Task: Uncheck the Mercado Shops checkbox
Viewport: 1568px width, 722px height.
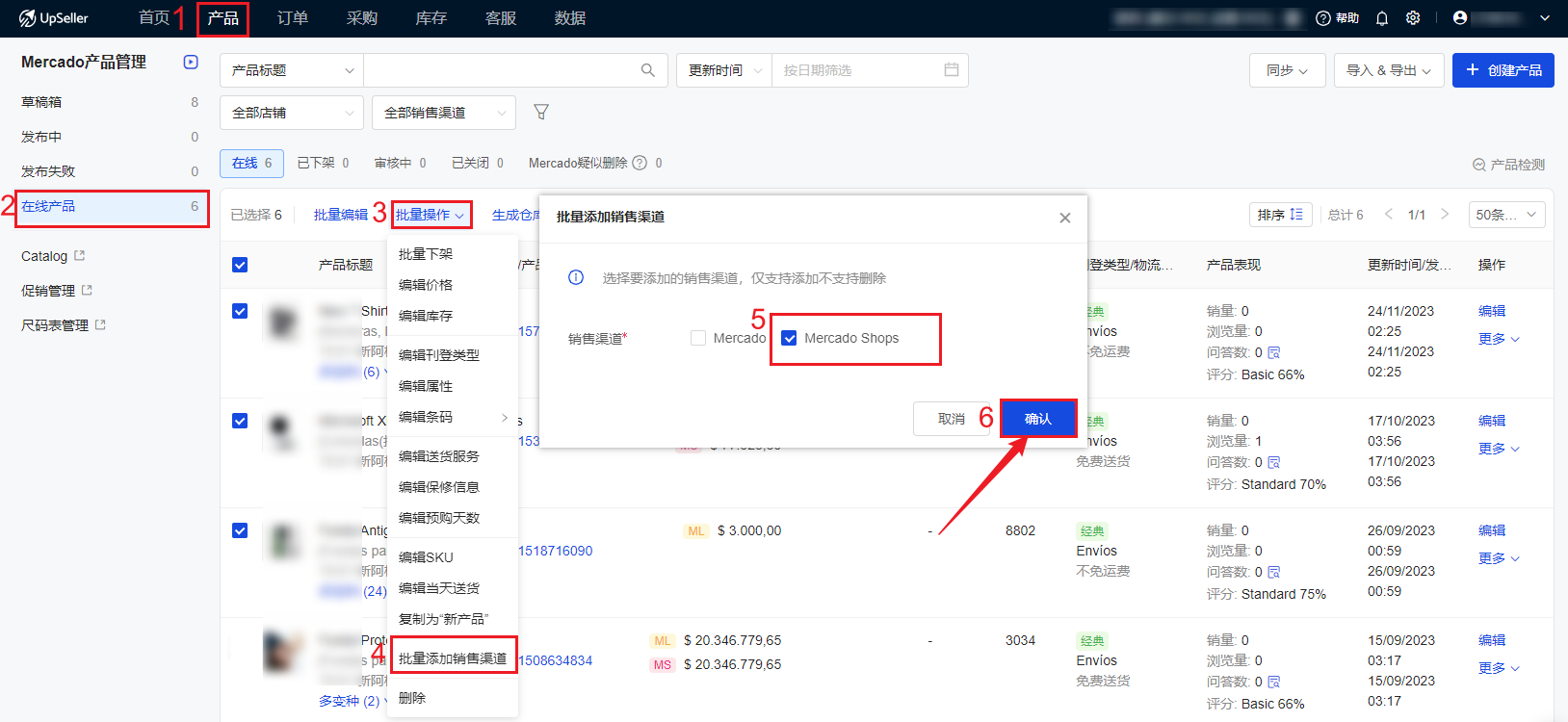Action: coord(789,338)
